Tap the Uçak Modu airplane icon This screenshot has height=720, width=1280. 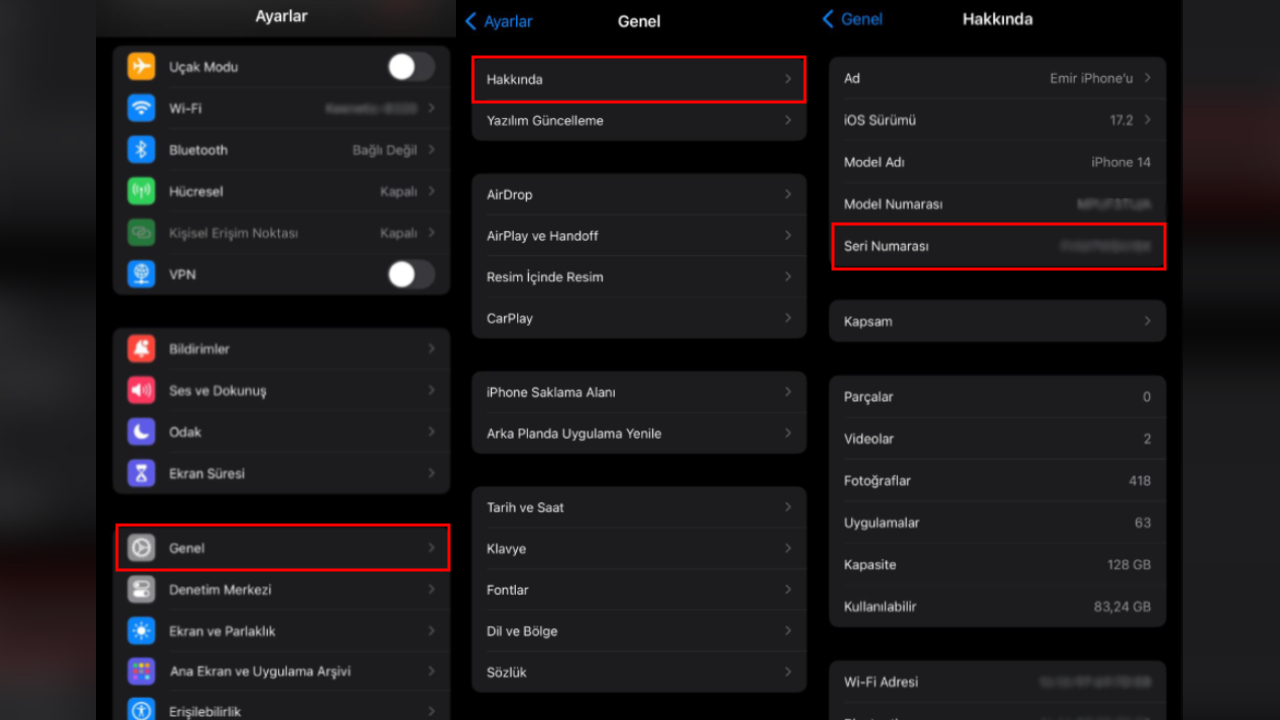141,67
